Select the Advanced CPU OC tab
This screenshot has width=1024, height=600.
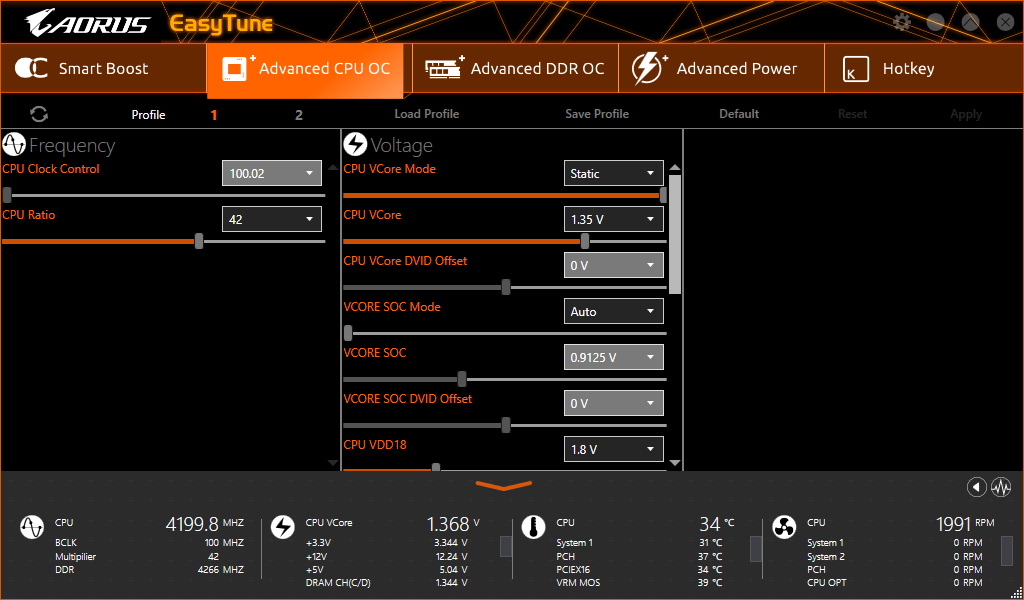point(305,70)
